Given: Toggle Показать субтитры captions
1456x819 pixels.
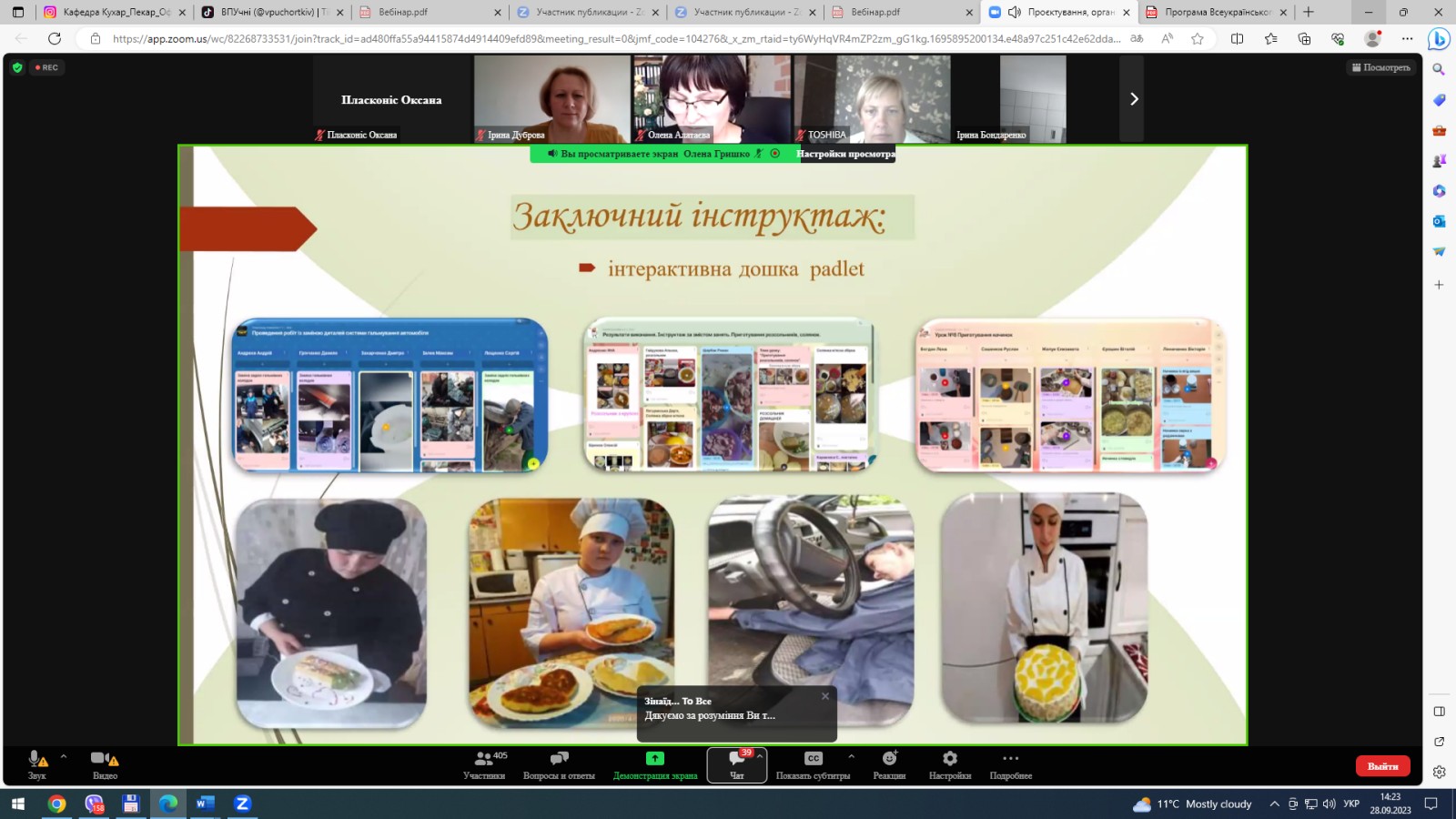Looking at the screenshot, I should 814,764.
